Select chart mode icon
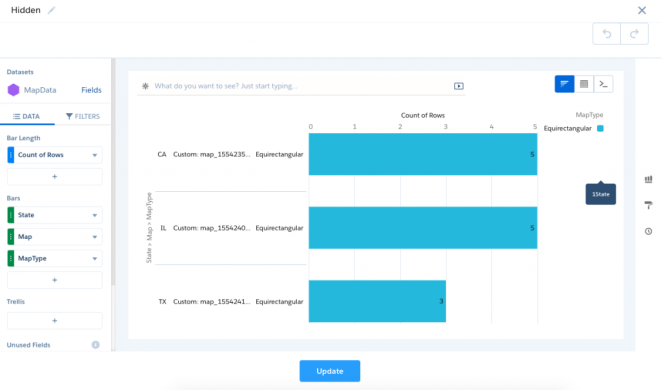 (x=564, y=84)
